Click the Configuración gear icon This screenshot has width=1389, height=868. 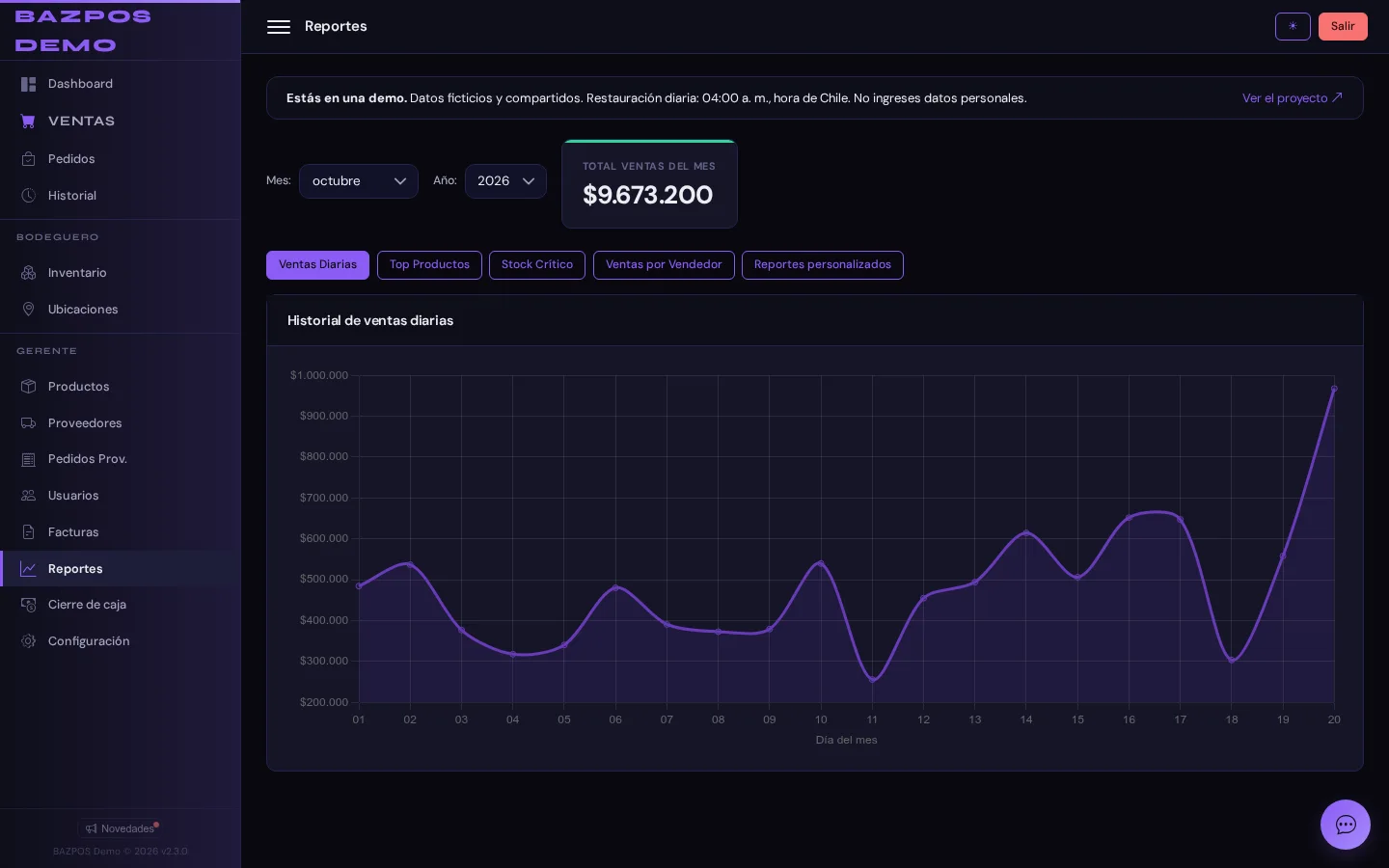click(29, 641)
